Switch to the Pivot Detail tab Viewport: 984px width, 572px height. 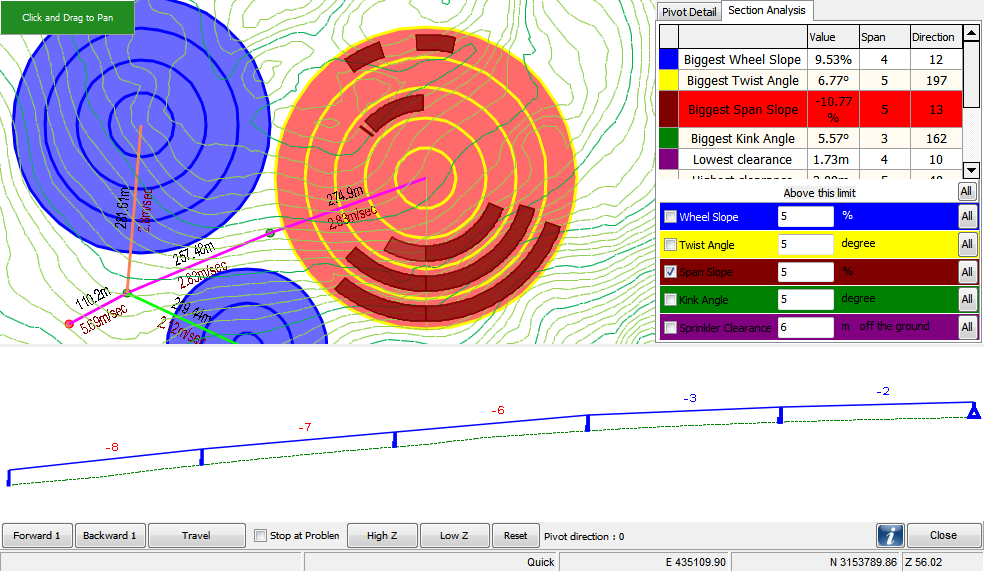[689, 12]
